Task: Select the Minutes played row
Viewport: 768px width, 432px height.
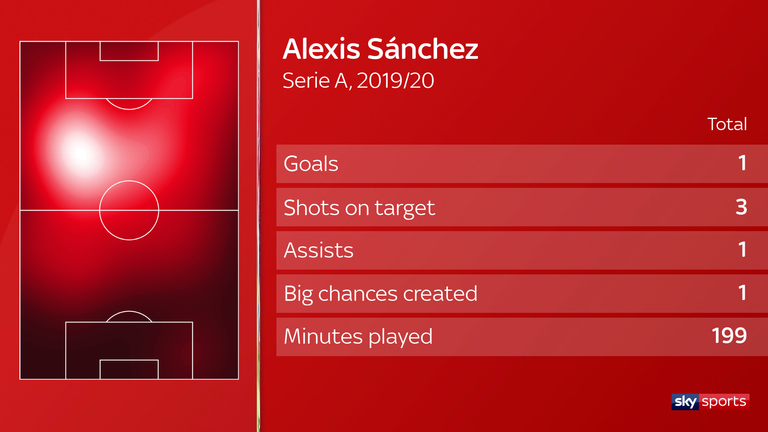Action: pos(522,336)
